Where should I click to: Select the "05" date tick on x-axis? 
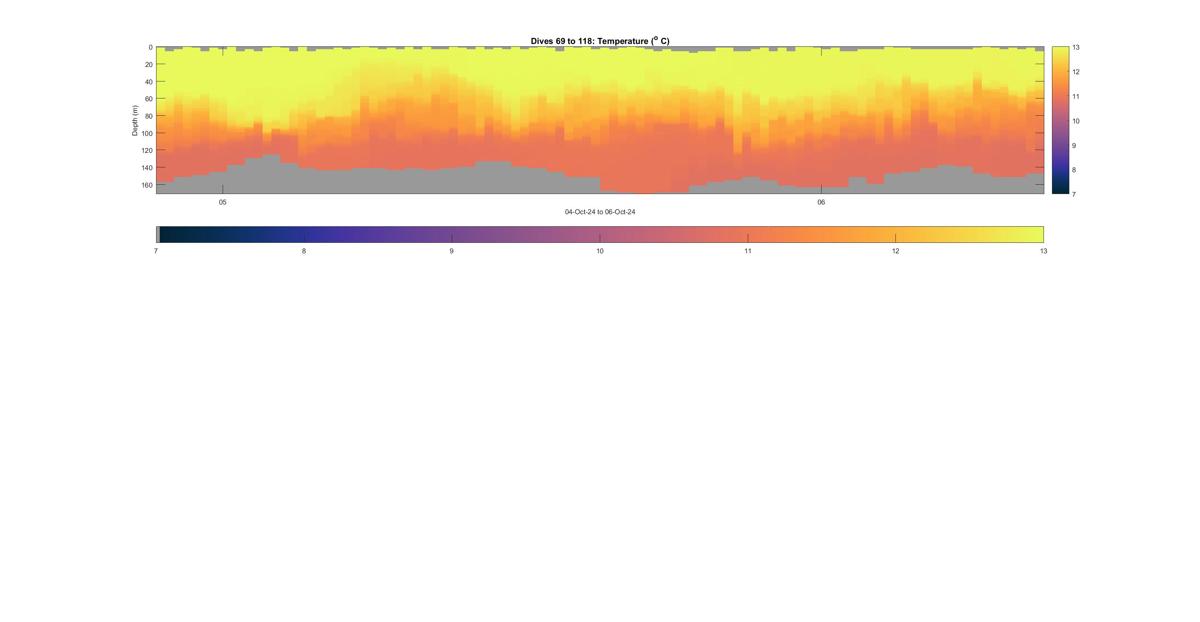[x=223, y=202]
